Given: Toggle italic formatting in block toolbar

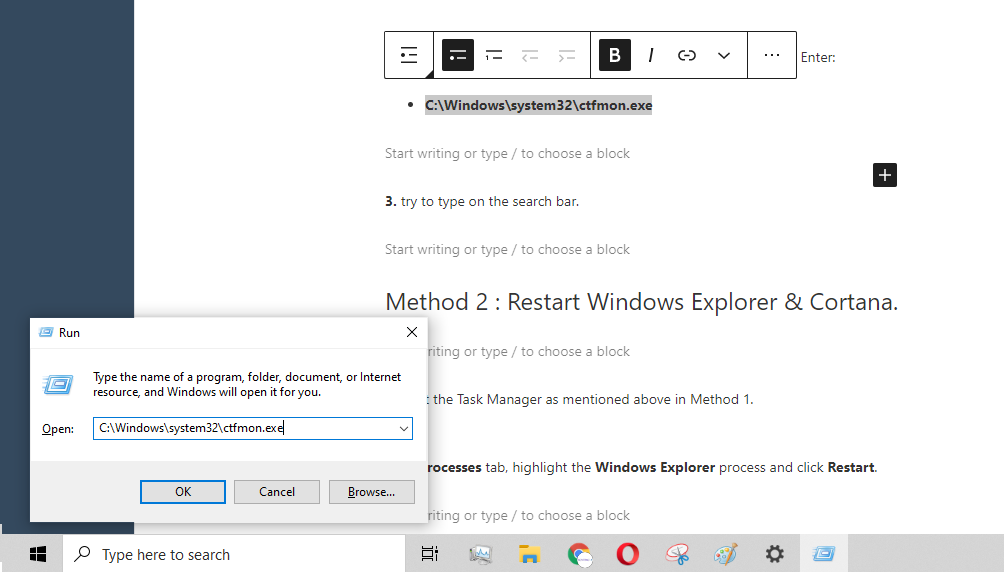Looking at the screenshot, I should (x=651, y=55).
